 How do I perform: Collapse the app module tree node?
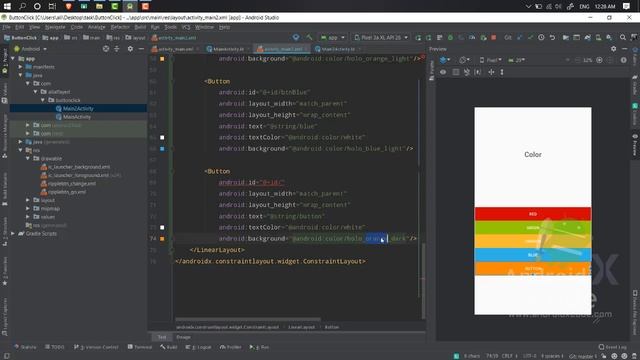pos(13,59)
